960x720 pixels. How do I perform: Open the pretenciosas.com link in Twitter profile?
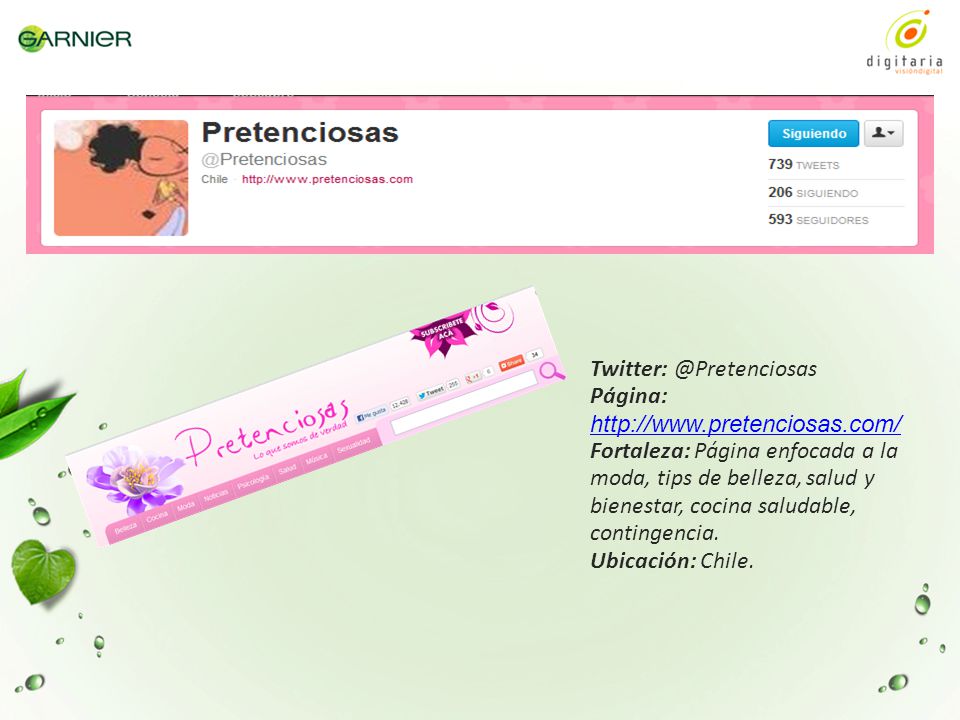coord(327,179)
